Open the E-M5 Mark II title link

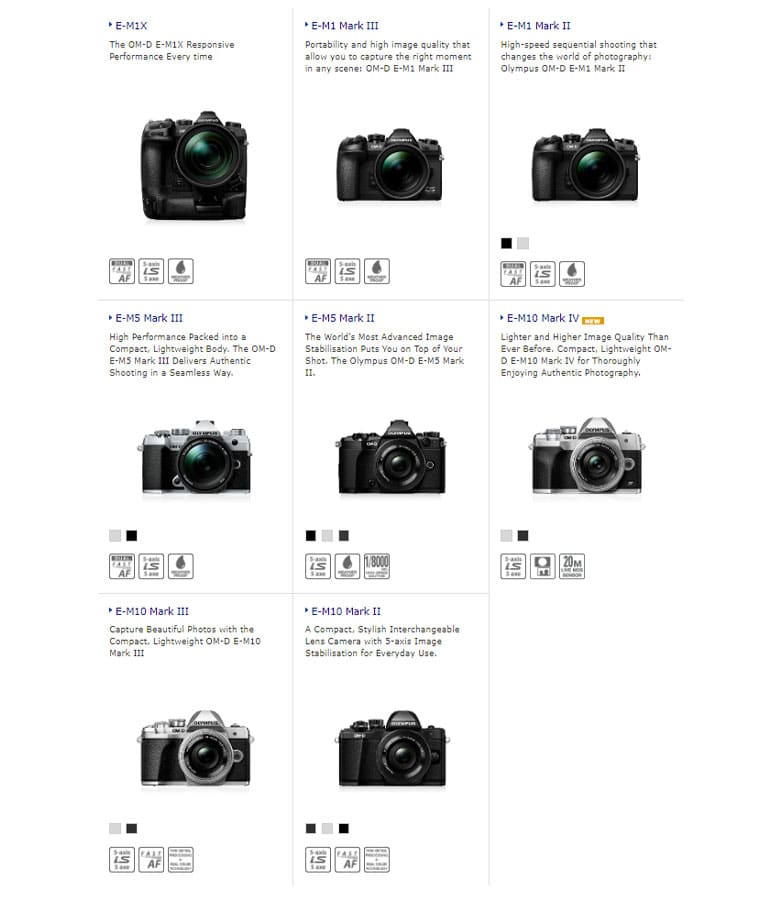343,318
